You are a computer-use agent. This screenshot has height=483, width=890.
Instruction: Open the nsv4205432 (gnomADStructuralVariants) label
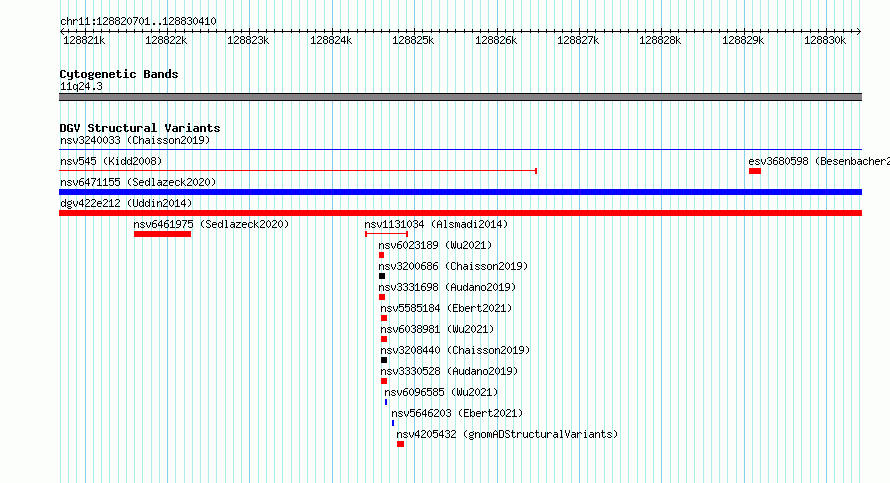(507, 434)
